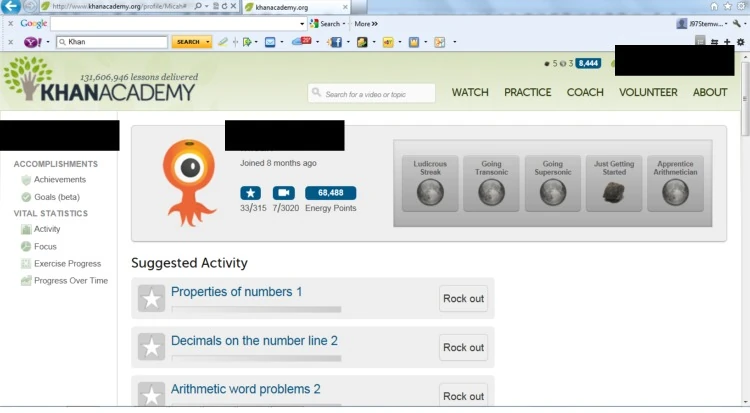The image size is (750, 413).
Task: Click the Ludicrous Streak badge
Action: click(430, 183)
